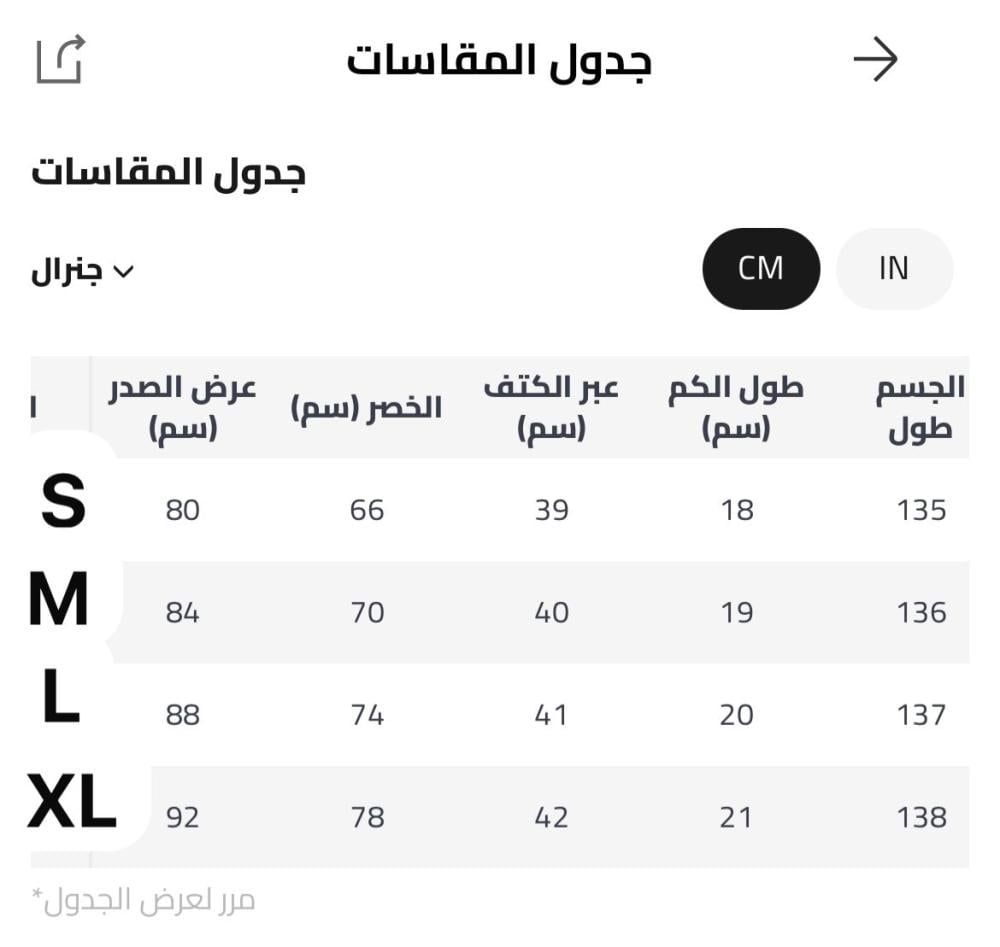Click the scroll hint text below table
This screenshot has width=1000, height=947.
coord(143,900)
